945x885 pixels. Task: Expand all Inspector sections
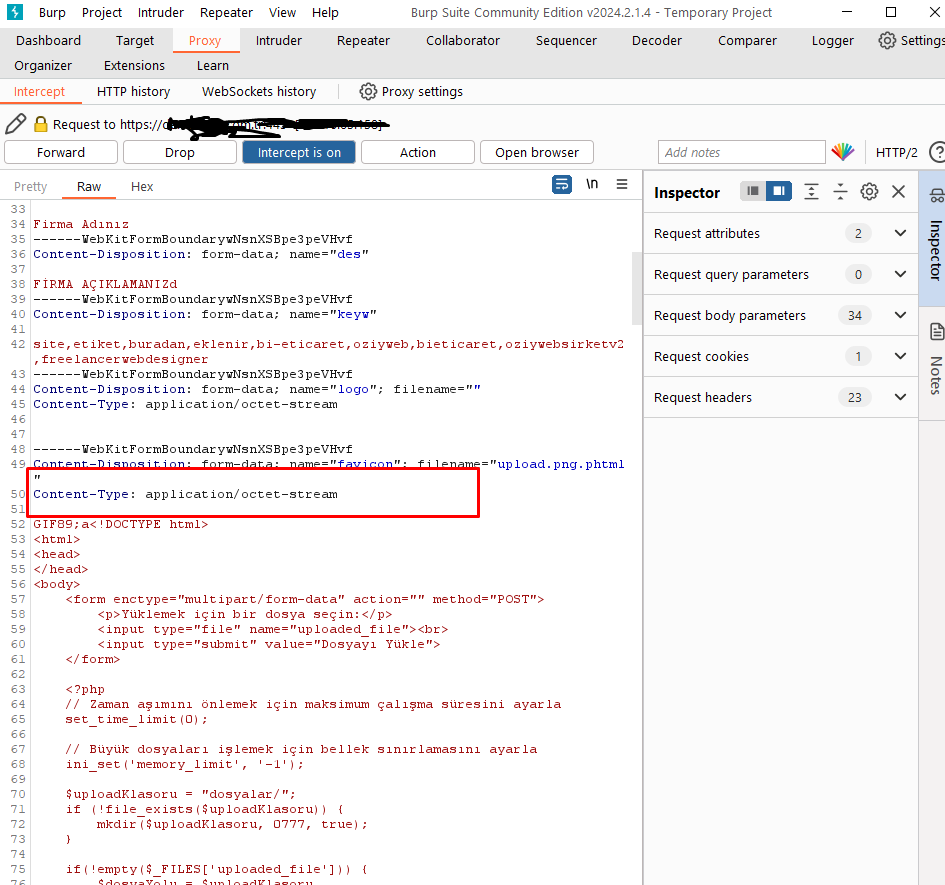coord(811,192)
